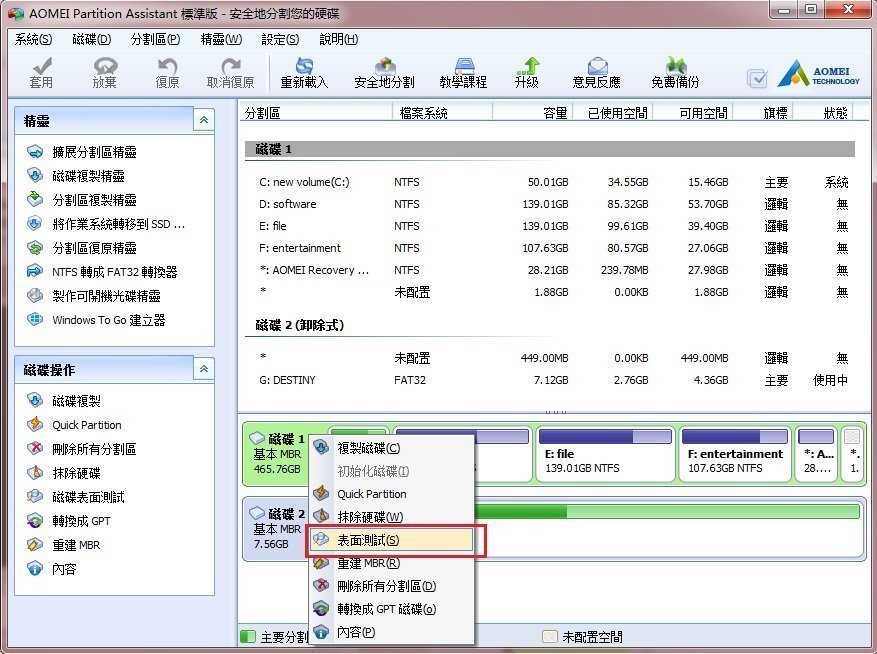Choose 重建 MBR(R) in the context menu
This screenshot has height=654, width=877.
coord(392,563)
